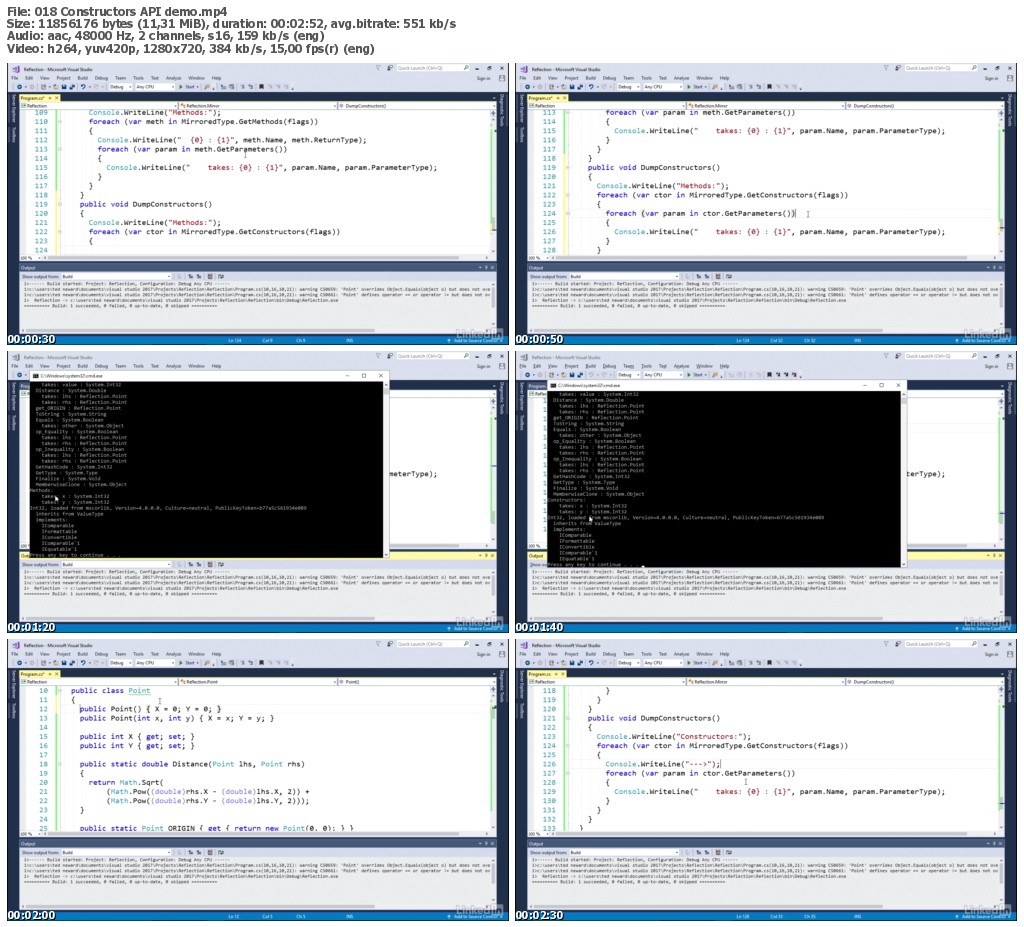Toggle Output panel auto-hide pin, 00:00:50 frame

coord(995,268)
